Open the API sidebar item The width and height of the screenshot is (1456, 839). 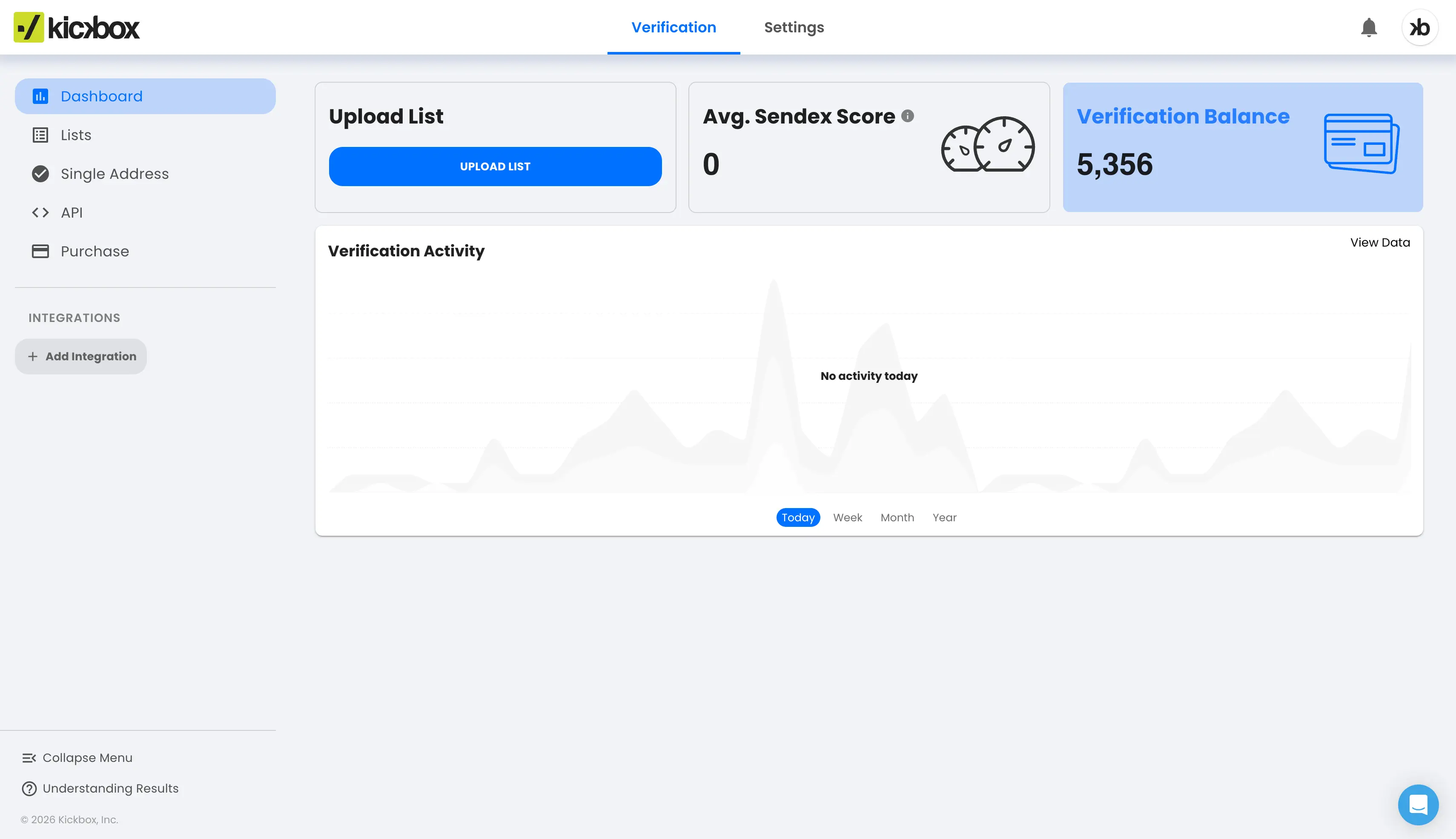[x=145, y=213]
